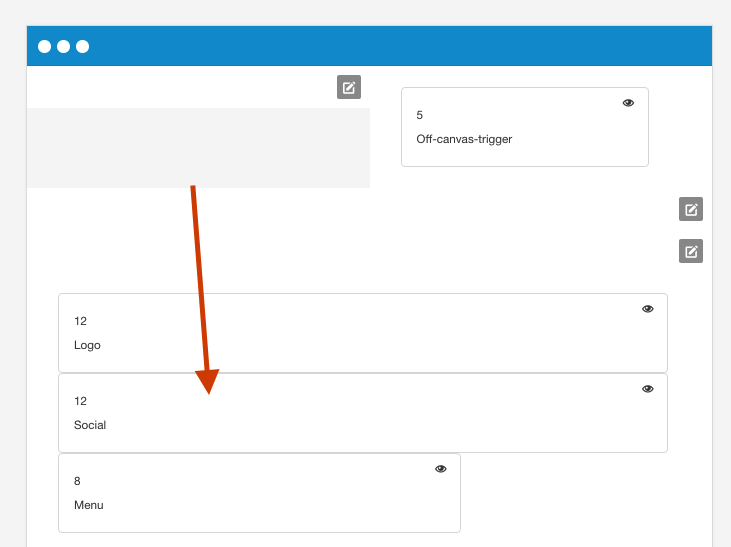Toggle visibility eye on Off-canvas-trigger card
This screenshot has width=731, height=547.
pos(628,103)
